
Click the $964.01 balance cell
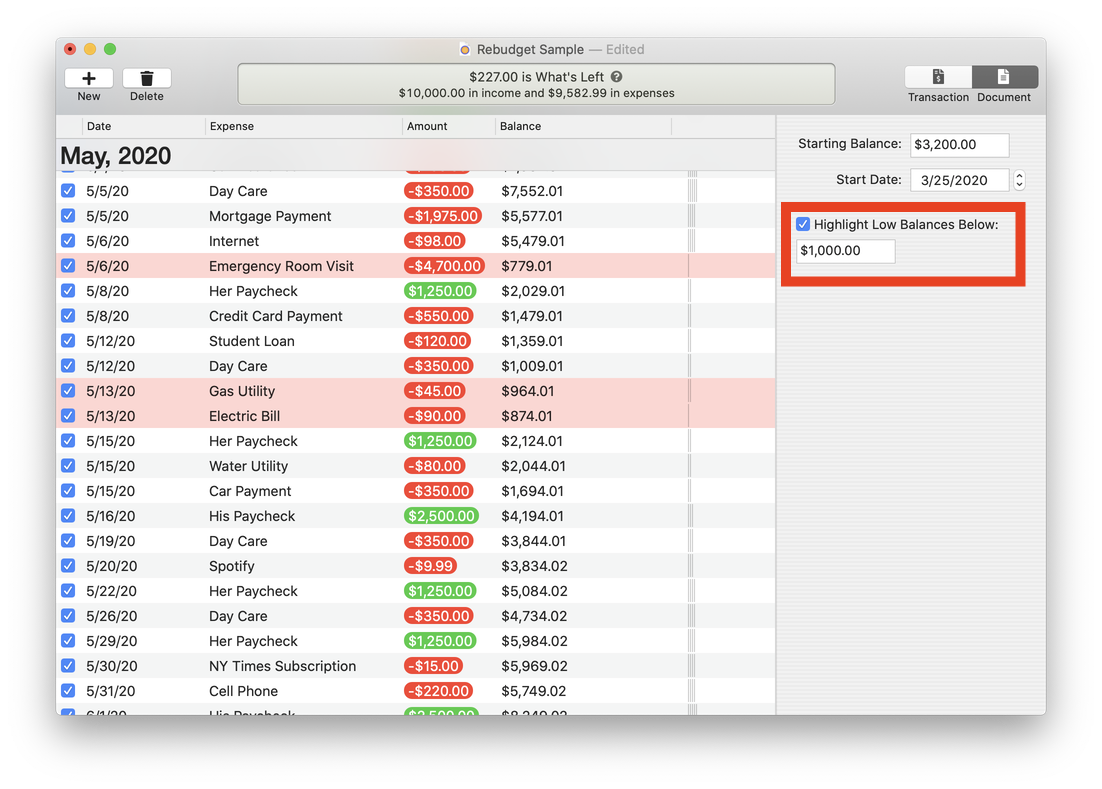tap(527, 391)
